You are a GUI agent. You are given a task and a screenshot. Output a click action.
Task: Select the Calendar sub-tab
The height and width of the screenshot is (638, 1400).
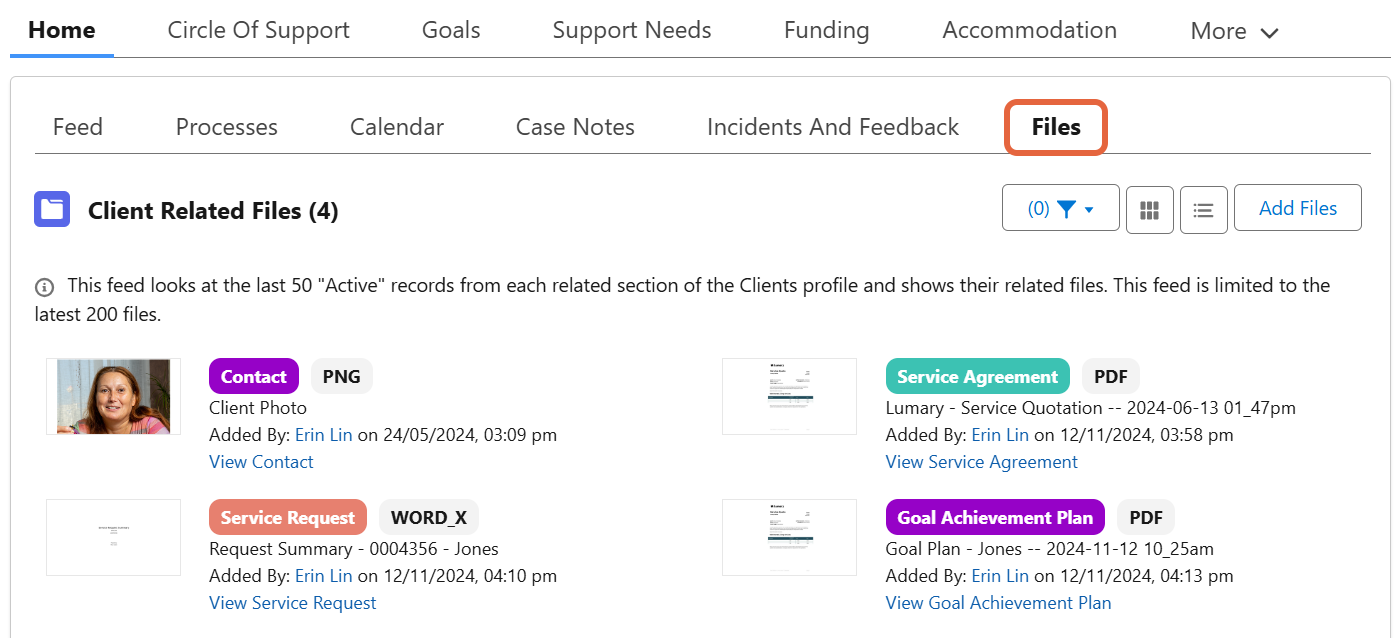pos(396,127)
